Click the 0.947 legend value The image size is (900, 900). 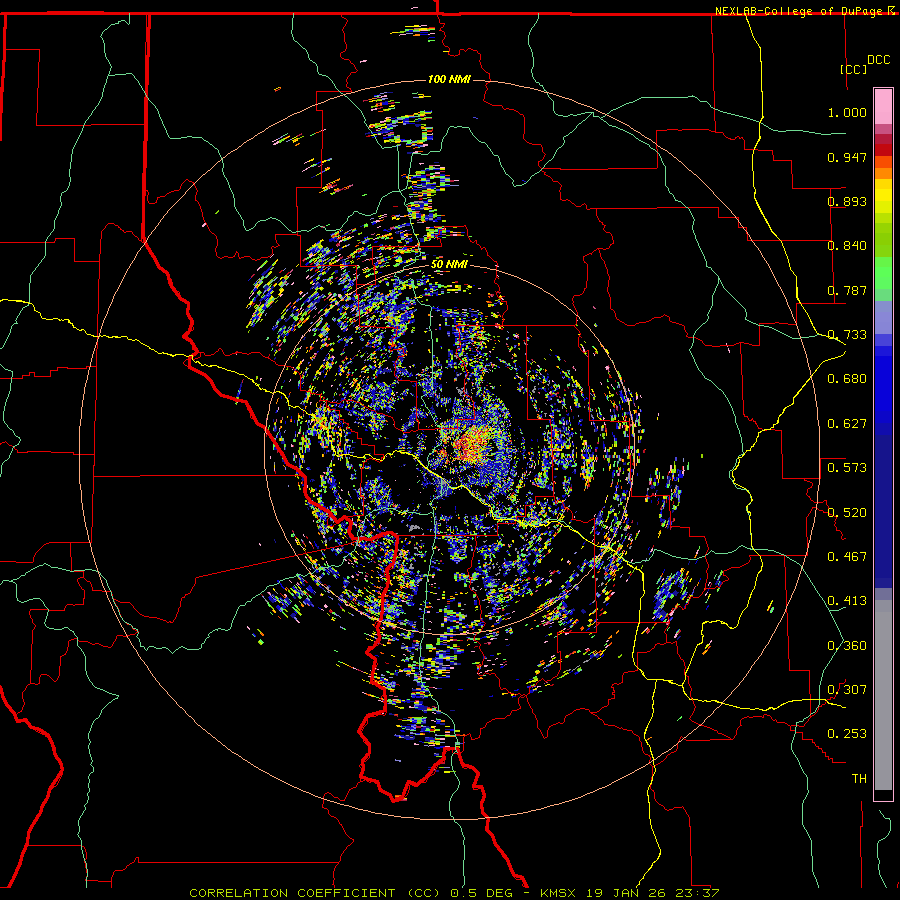point(847,157)
